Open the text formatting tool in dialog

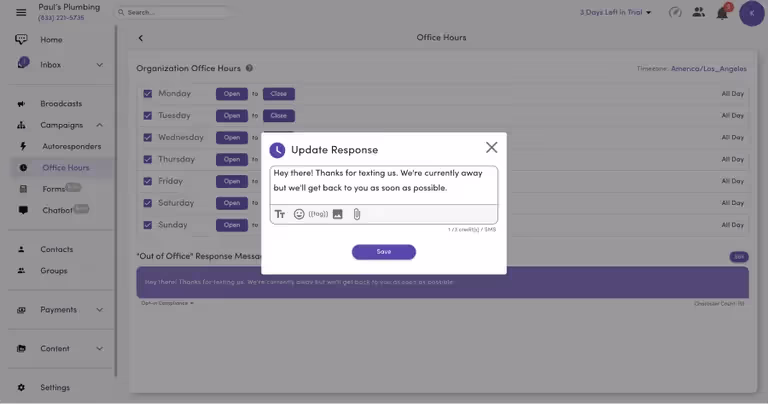280,214
